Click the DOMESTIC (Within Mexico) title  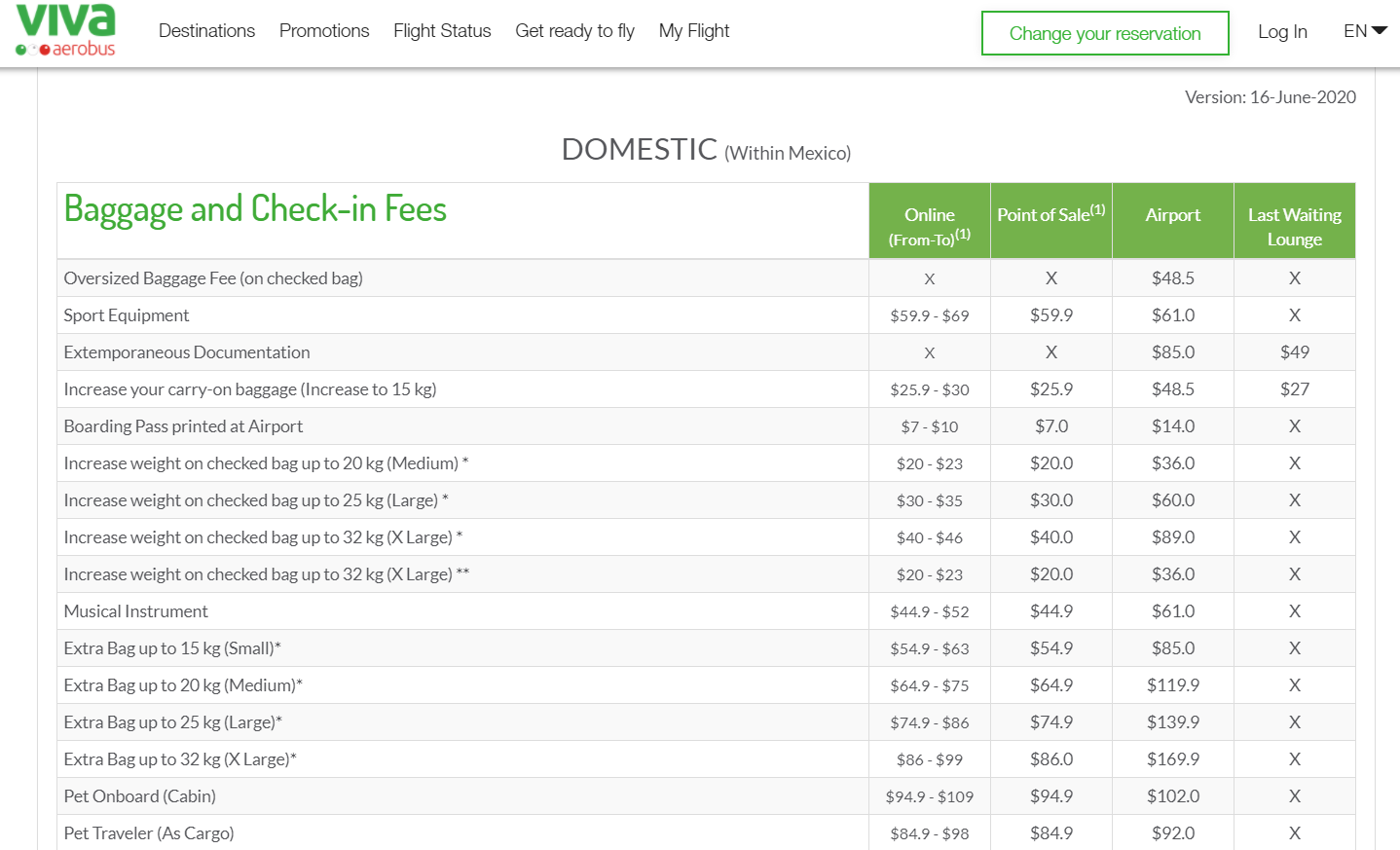coord(706,150)
